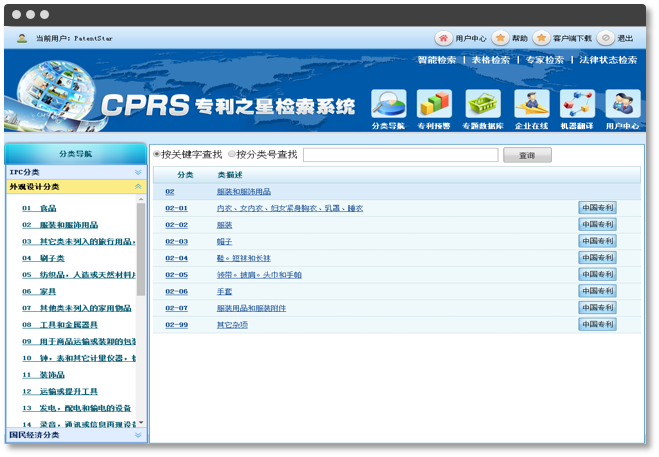This screenshot has height=457, width=659.
Task: Open the 机器翻译 network icon
Action: pyautogui.click(x=577, y=103)
